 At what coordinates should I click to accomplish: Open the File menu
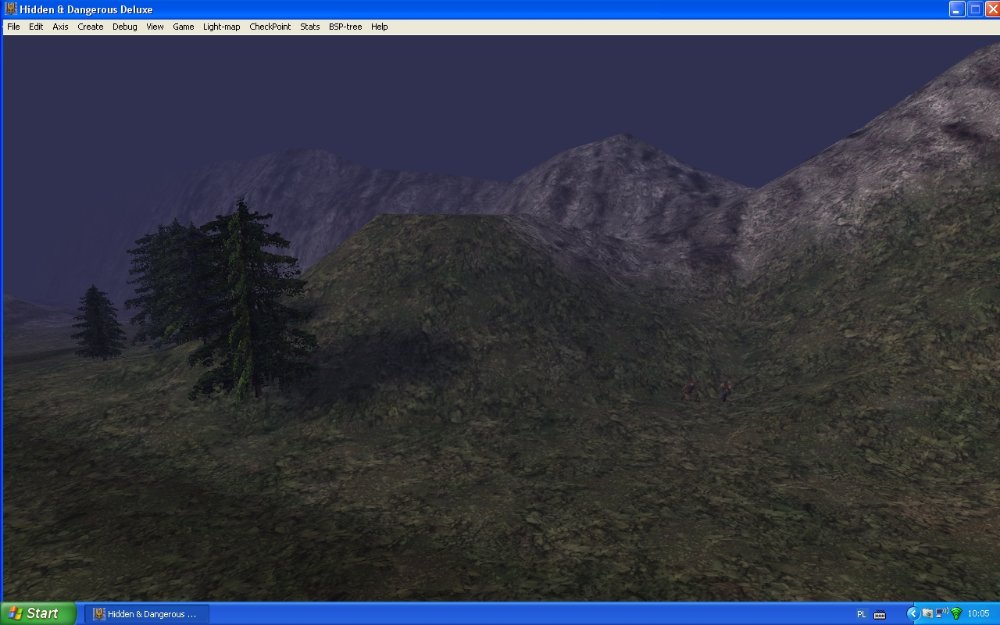[x=13, y=27]
